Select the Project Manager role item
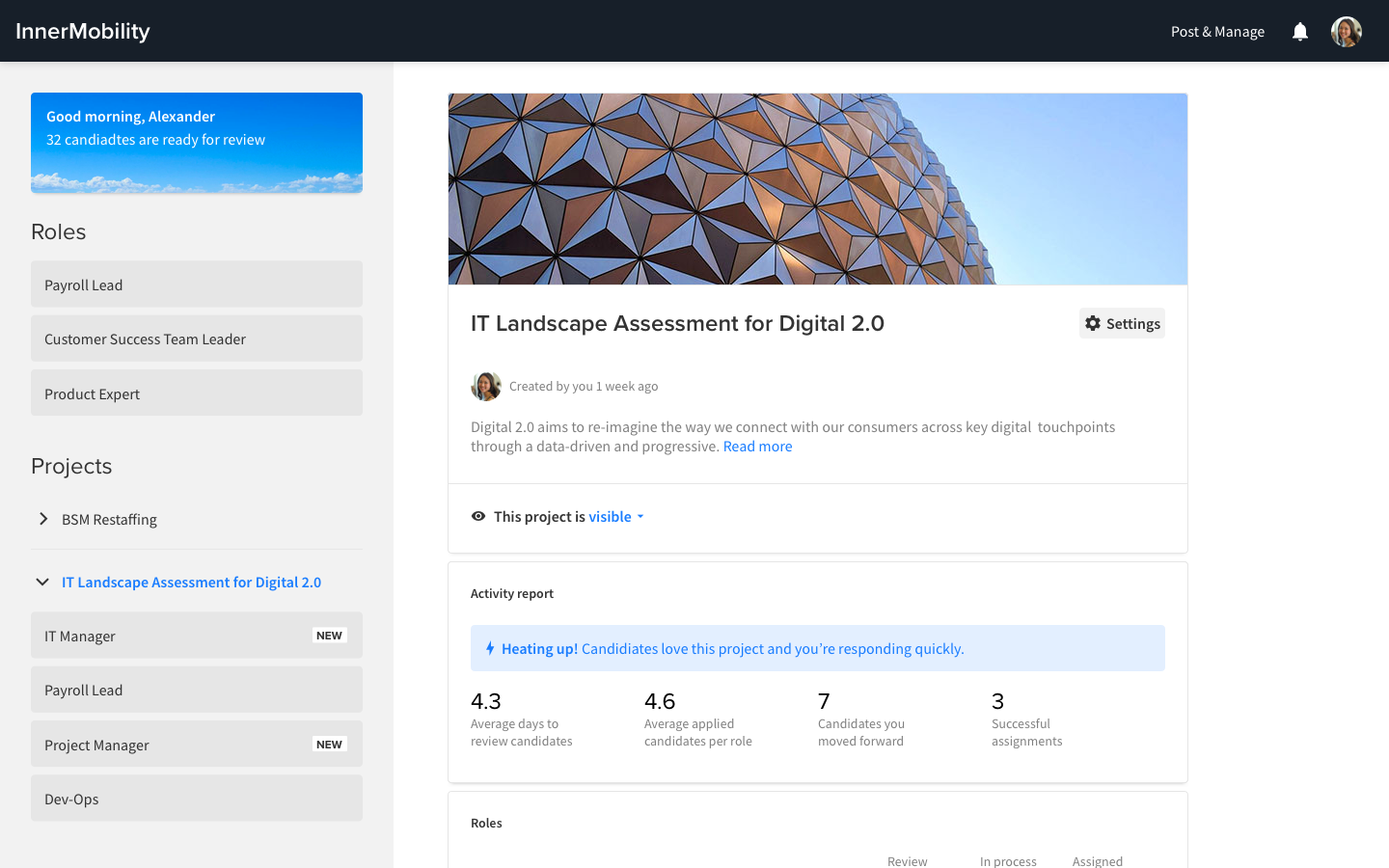Viewport: 1389px width, 868px height. (x=197, y=745)
